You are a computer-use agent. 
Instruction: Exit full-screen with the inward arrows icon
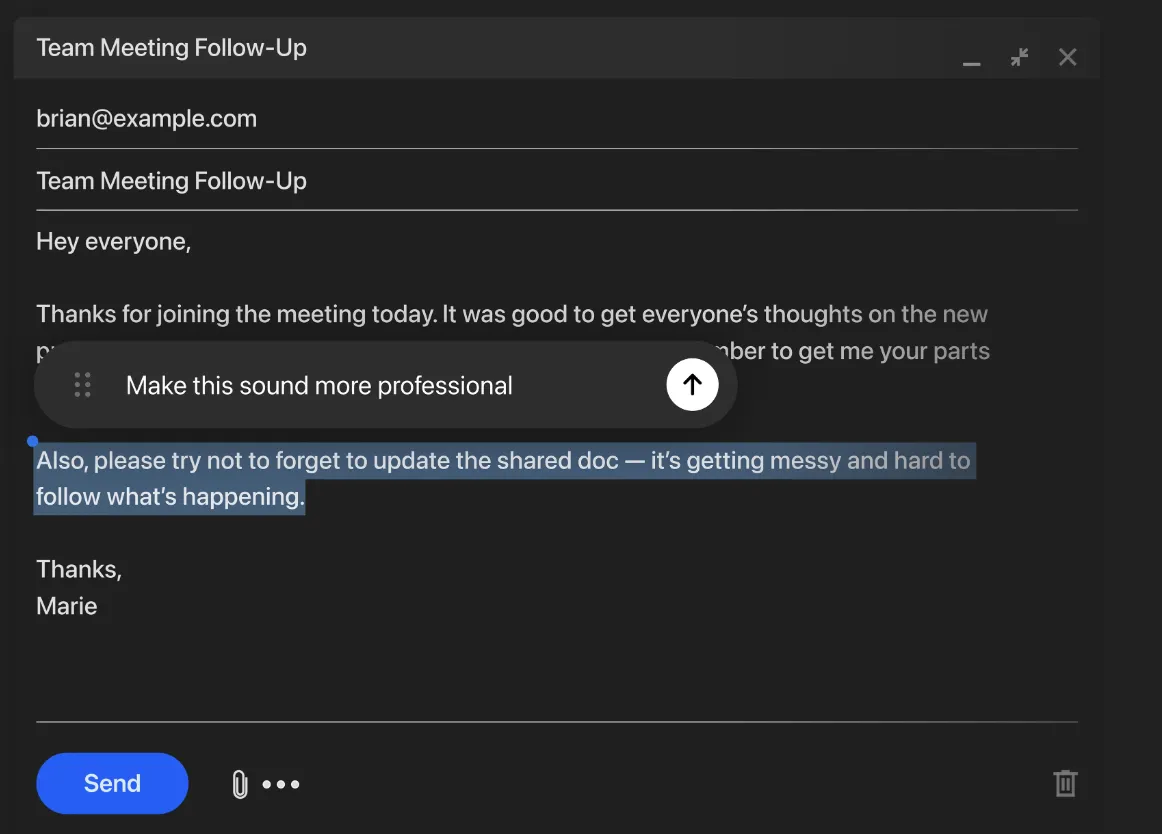point(1019,57)
